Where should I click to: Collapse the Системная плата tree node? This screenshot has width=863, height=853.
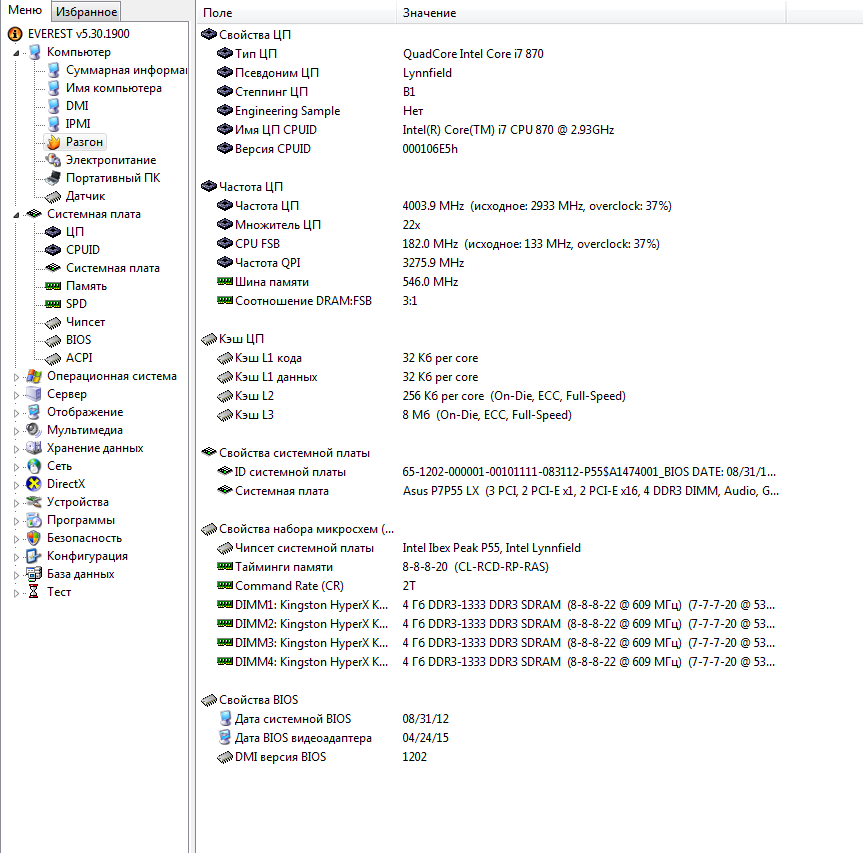[17, 215]
